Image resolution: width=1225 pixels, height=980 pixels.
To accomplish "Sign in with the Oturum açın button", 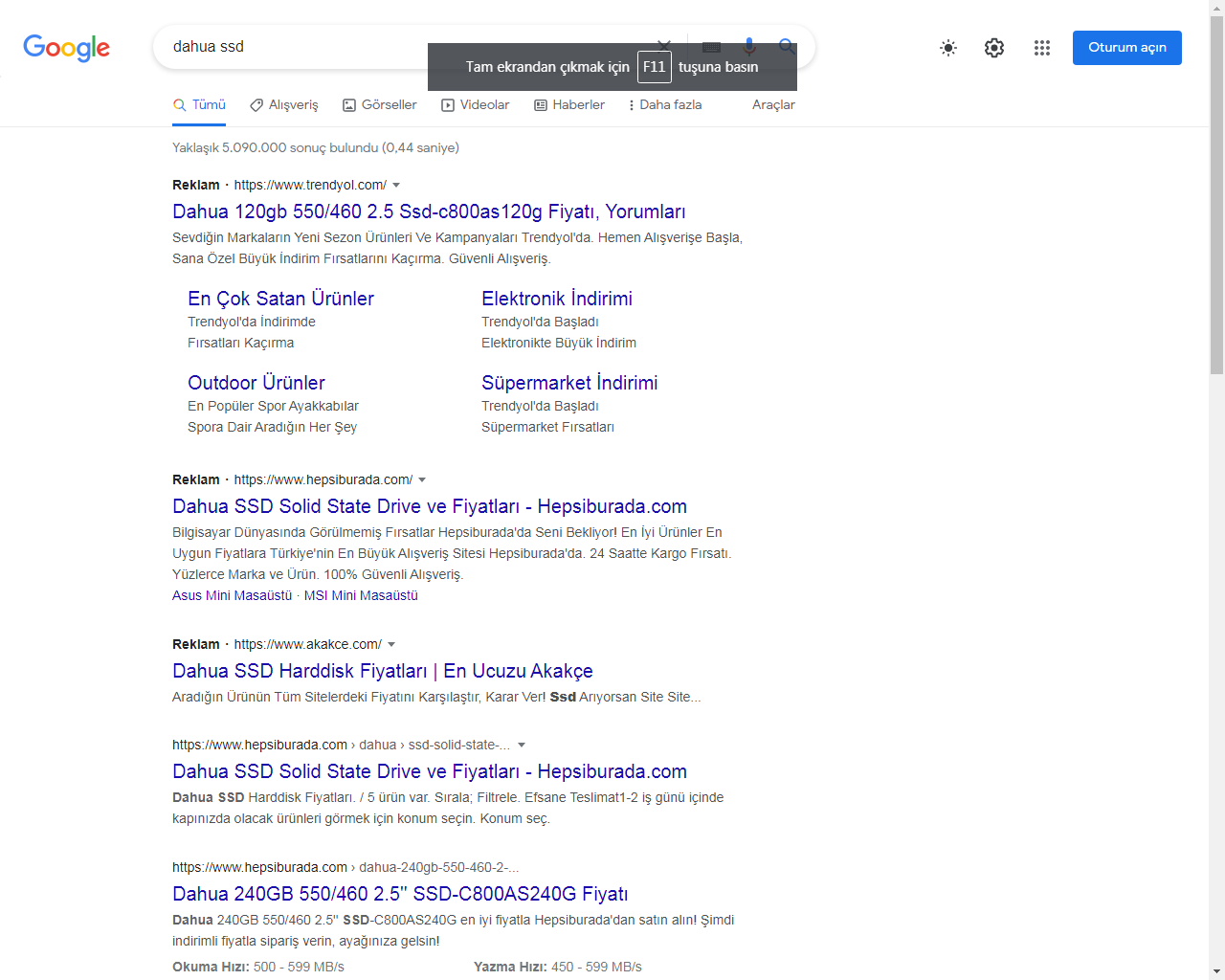I will [1127, 48].
